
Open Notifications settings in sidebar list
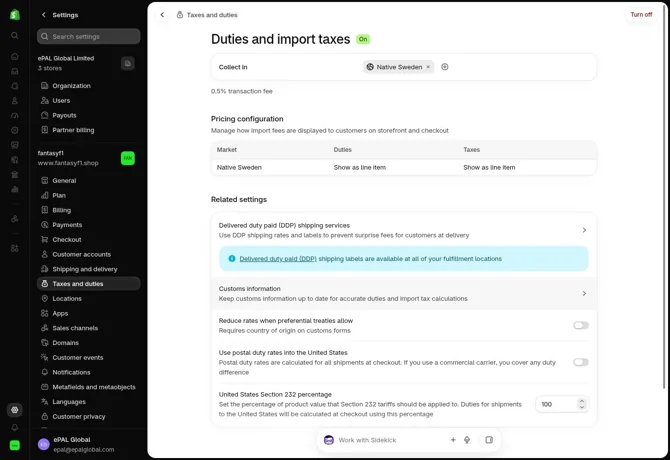[88, 372]
